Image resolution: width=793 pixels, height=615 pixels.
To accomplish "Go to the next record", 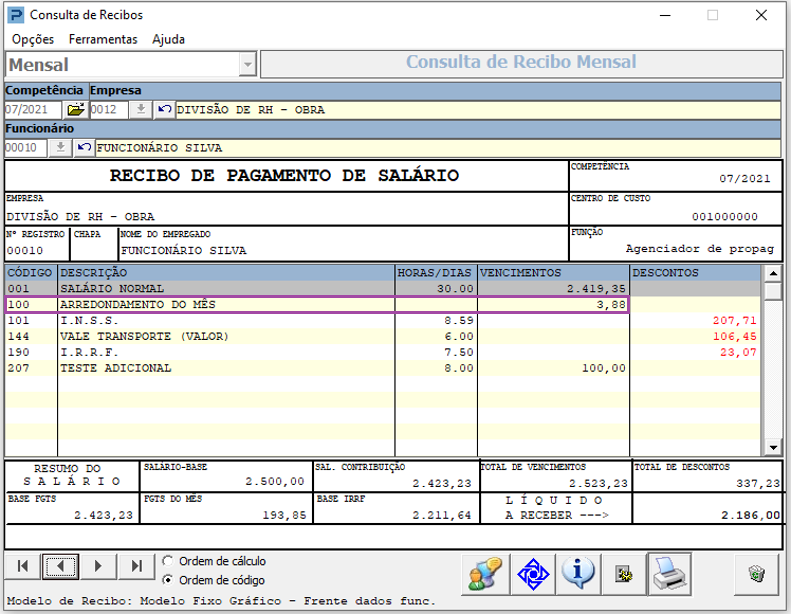I will 98,566.
